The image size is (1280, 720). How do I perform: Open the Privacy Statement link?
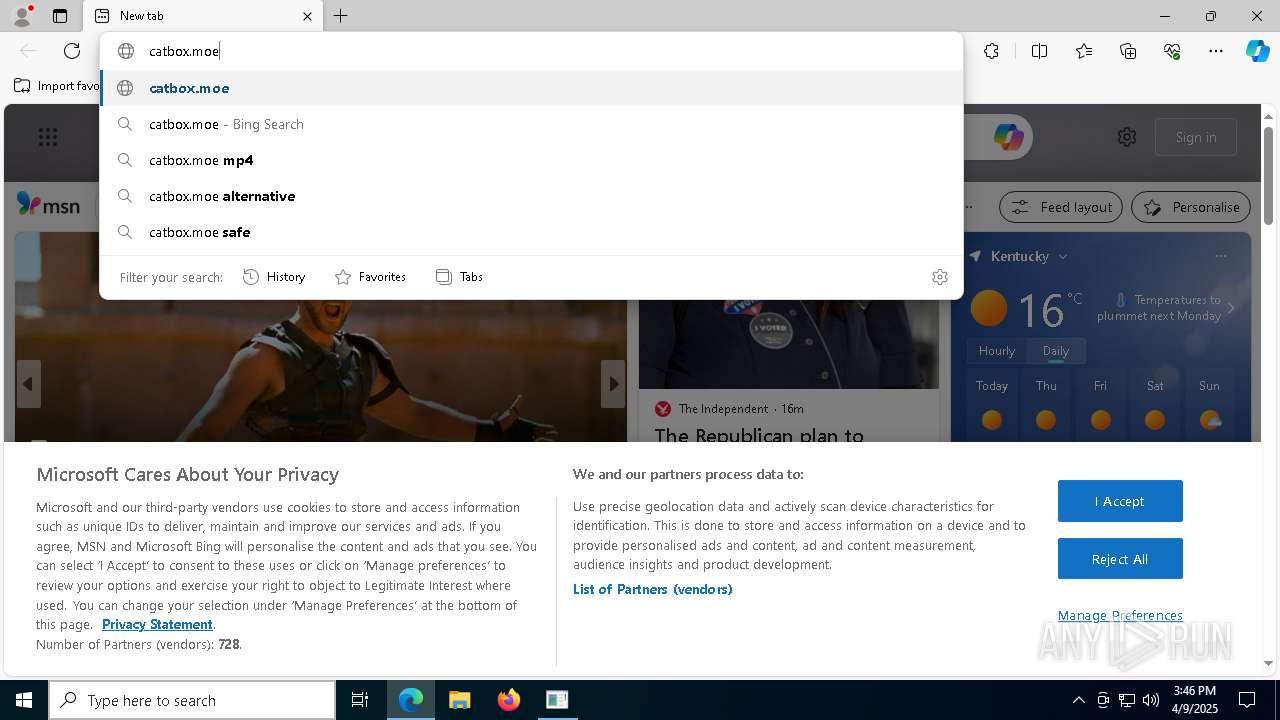click(157, 624)
